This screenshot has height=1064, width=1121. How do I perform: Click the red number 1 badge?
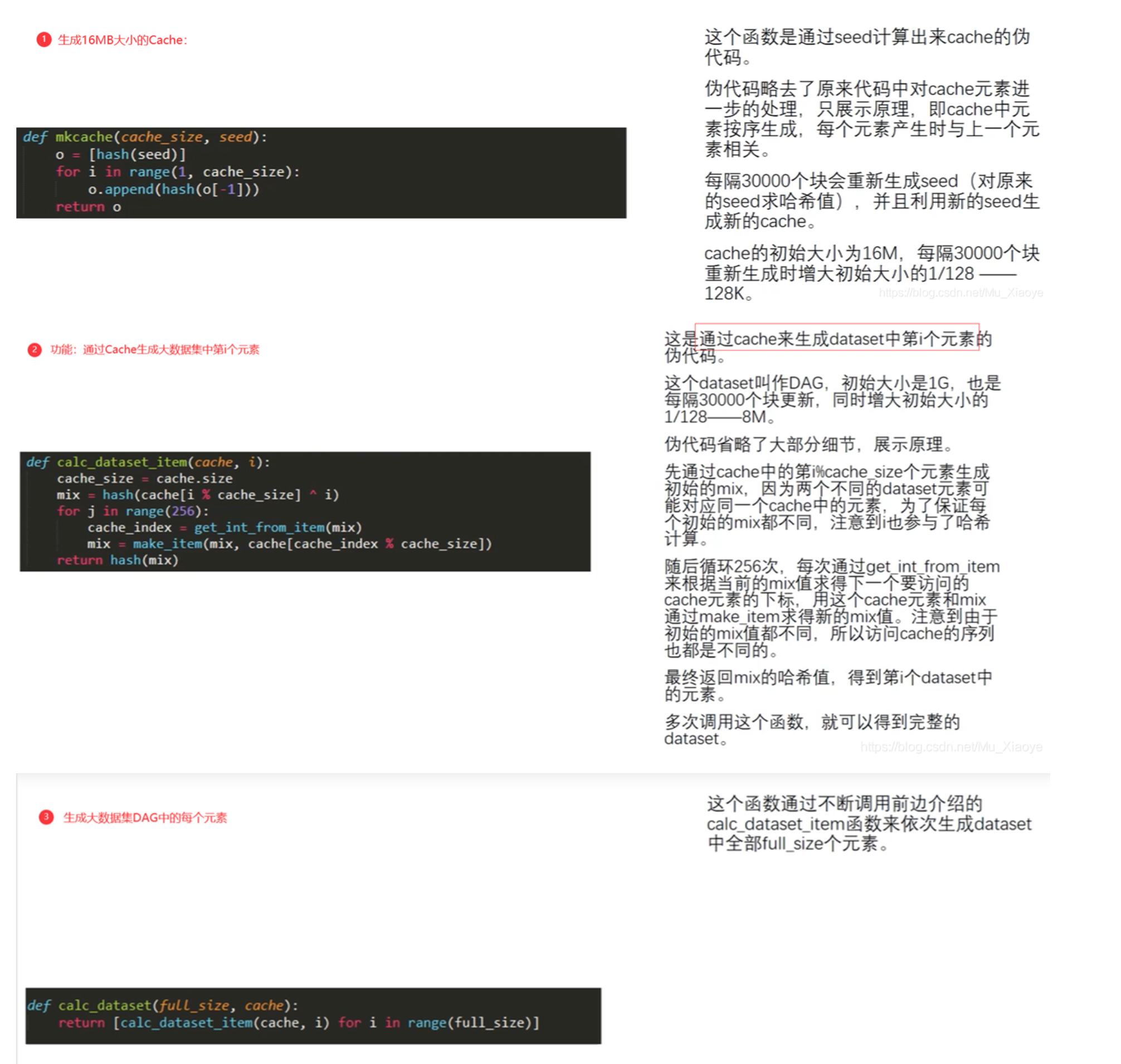click(x=43, y=40)
